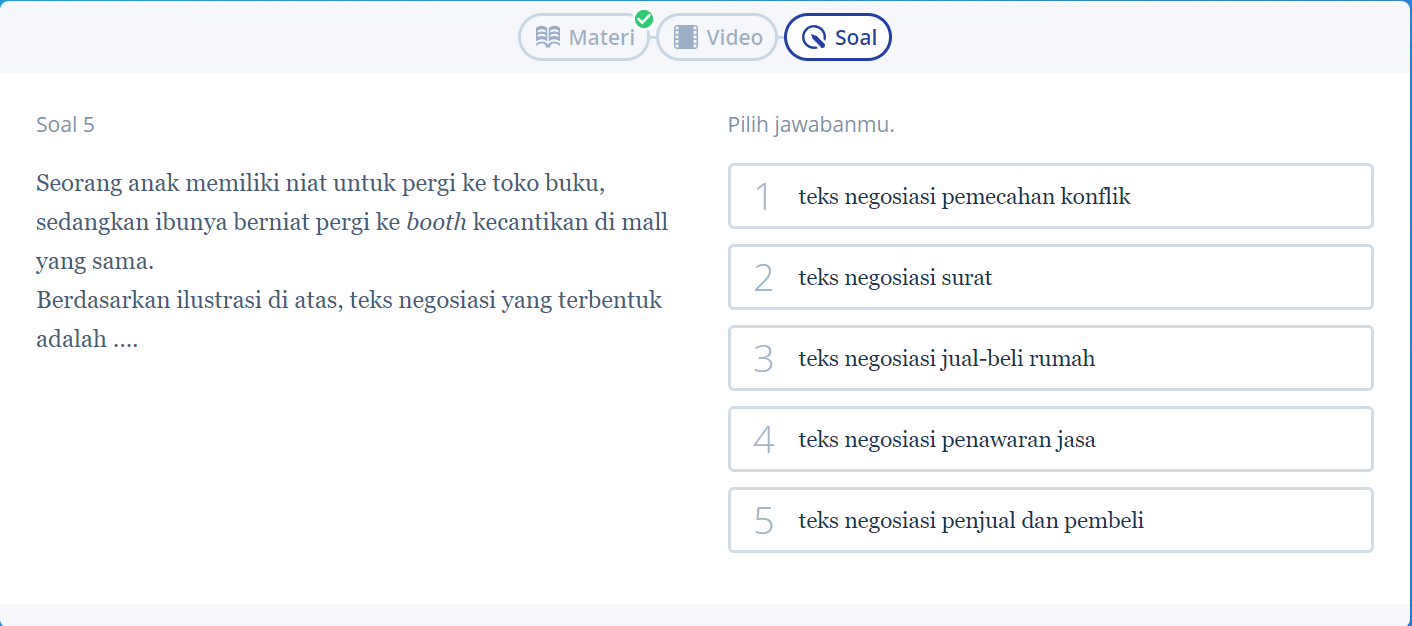Viewport: 1412px width, 626px height.
Task: Click the "Pilih jawabanmu." instruction text
Action: click(x=811, y=125)
